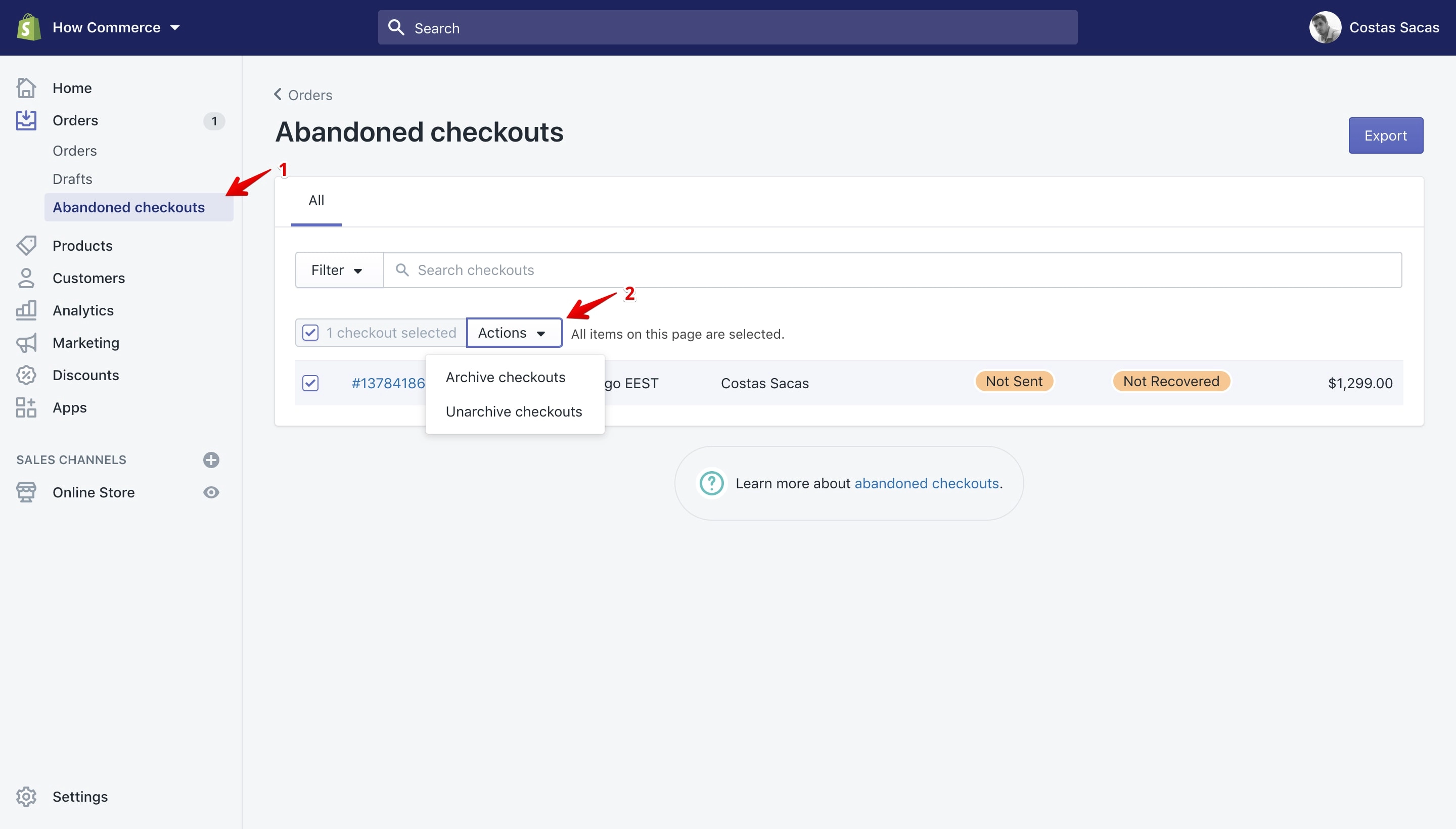Image resolution: width=1456 pixels, height=829 pixels.
Task: Click the Customers person icon
Action: pos(26,278)
